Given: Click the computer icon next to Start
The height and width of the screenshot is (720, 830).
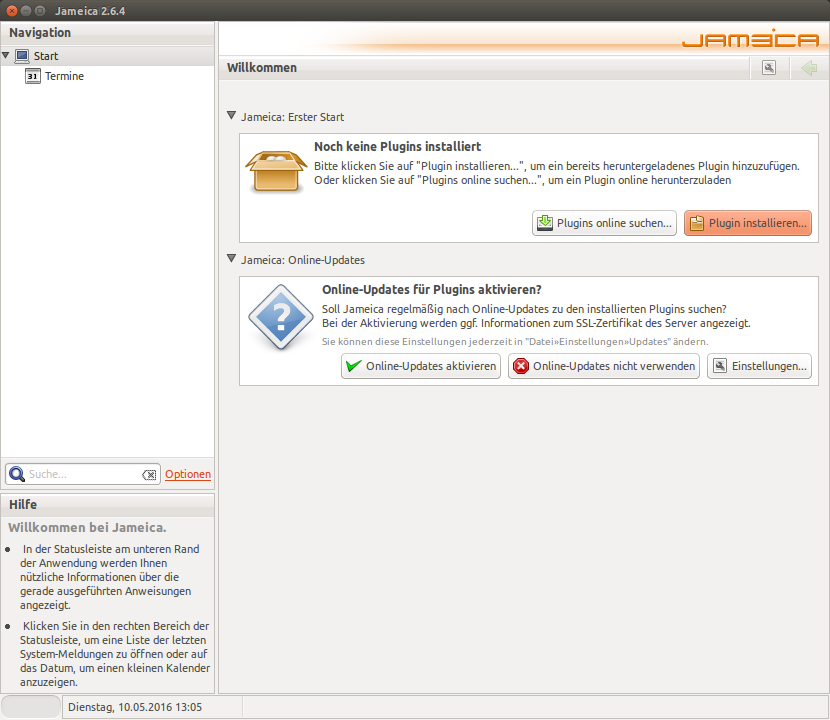Looking at the screenshot, I should (x=22, y=56).
